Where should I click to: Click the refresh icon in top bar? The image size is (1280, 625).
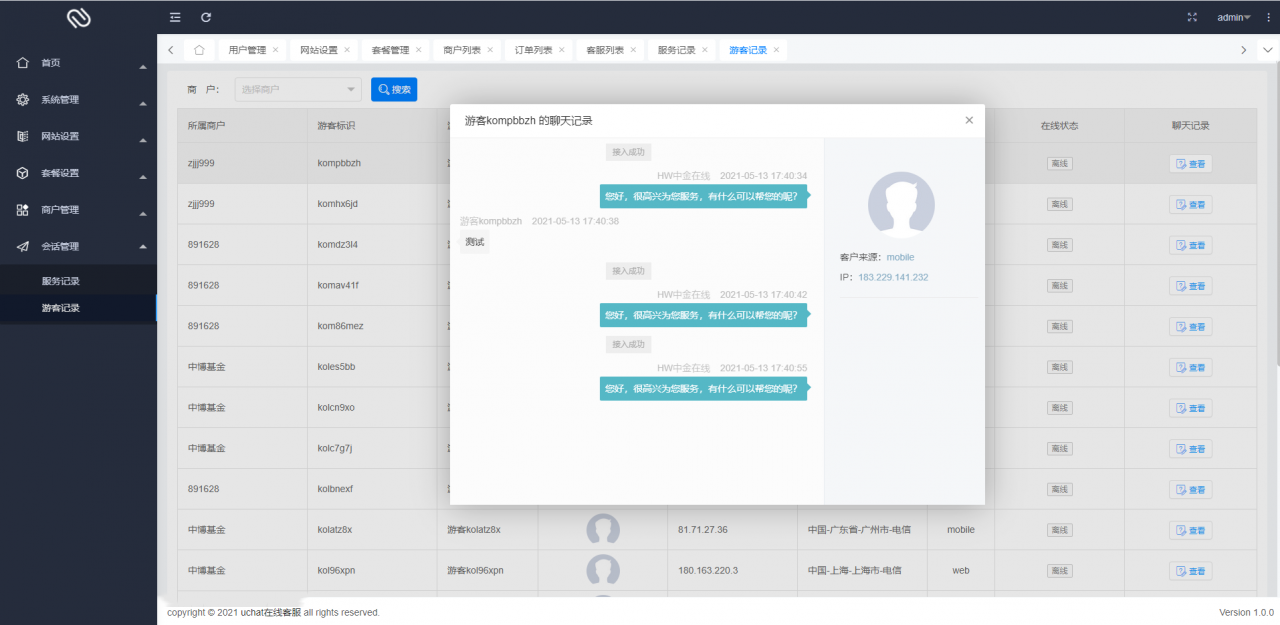[x=206, y=17]
